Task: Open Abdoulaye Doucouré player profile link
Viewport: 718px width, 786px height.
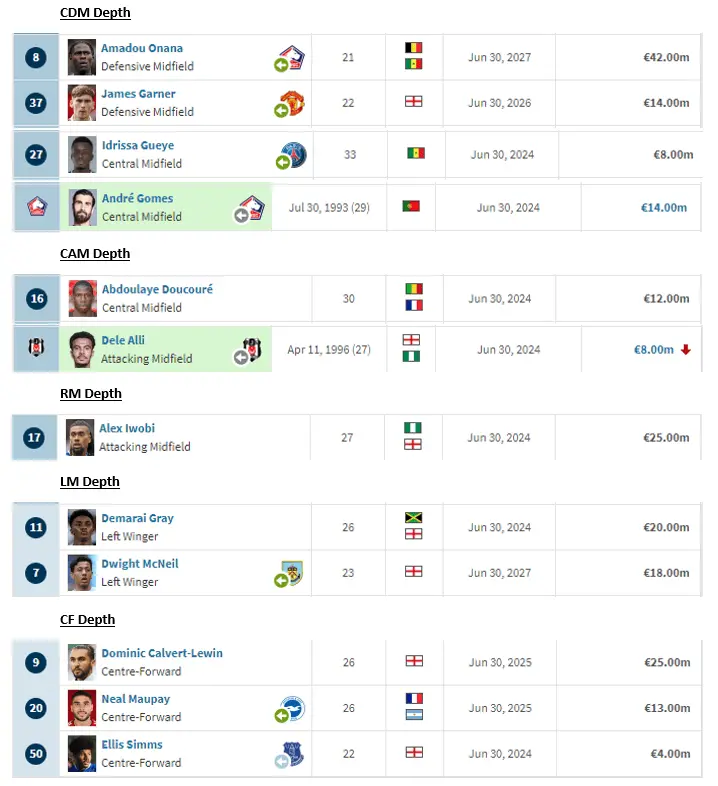Action: [157, 289]
